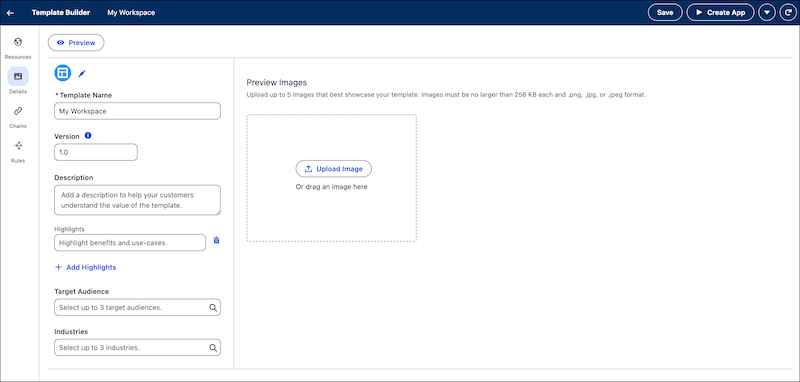Click the My Workspace title in header
800x382 pixels.
click(131, 13)
